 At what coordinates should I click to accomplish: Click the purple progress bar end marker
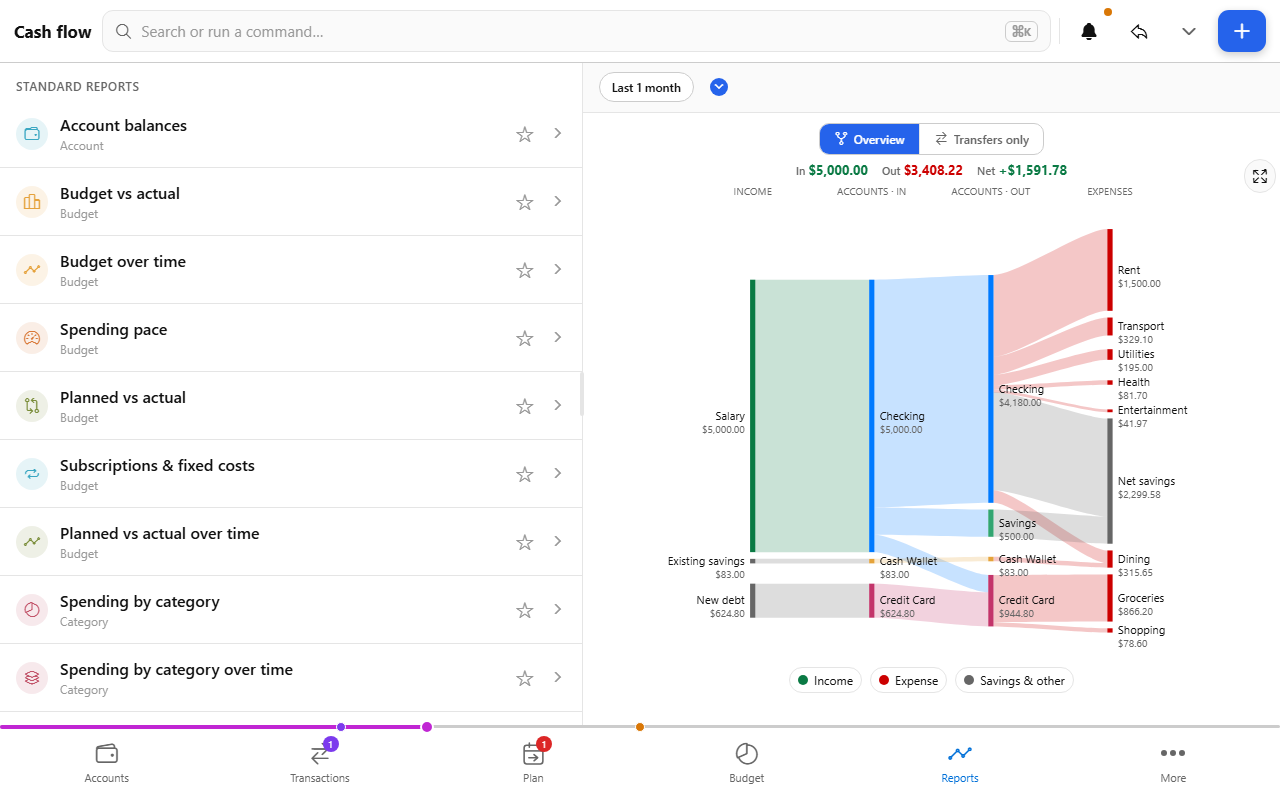[427, 727]
